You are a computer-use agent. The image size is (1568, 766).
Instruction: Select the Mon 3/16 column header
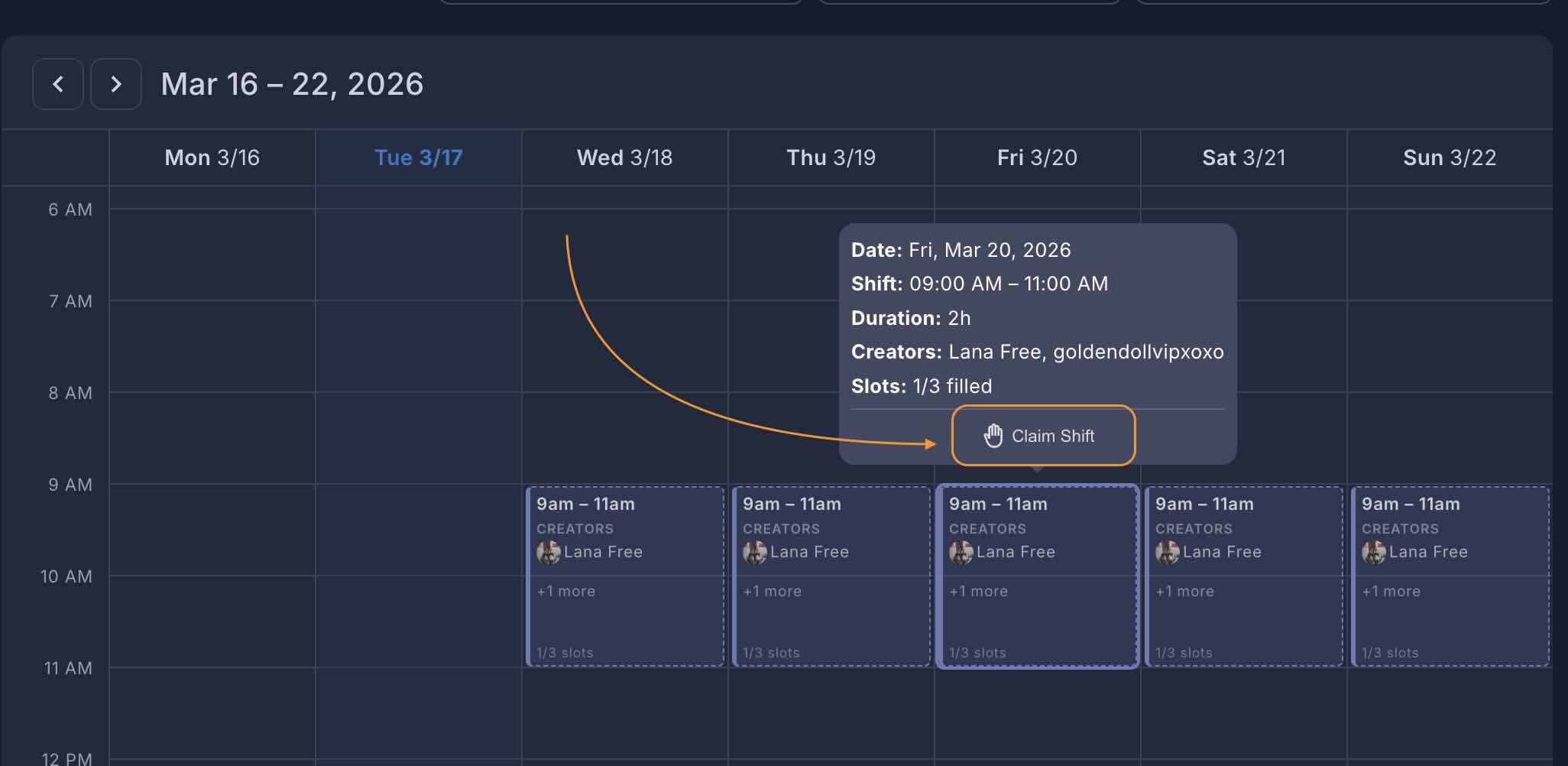click(x=212, y=157)
